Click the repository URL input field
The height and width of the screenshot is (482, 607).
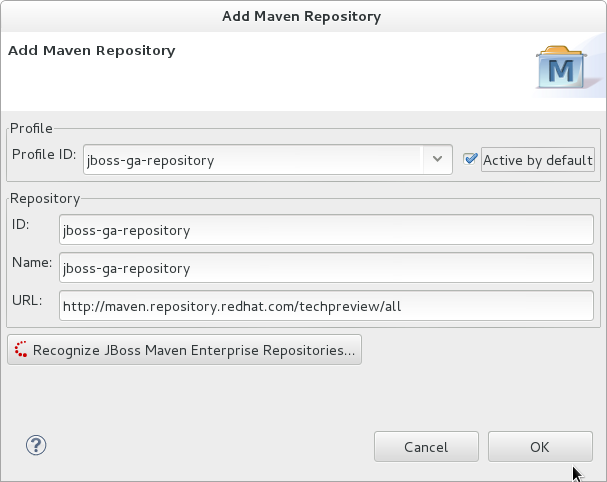[x=326, y=306]
